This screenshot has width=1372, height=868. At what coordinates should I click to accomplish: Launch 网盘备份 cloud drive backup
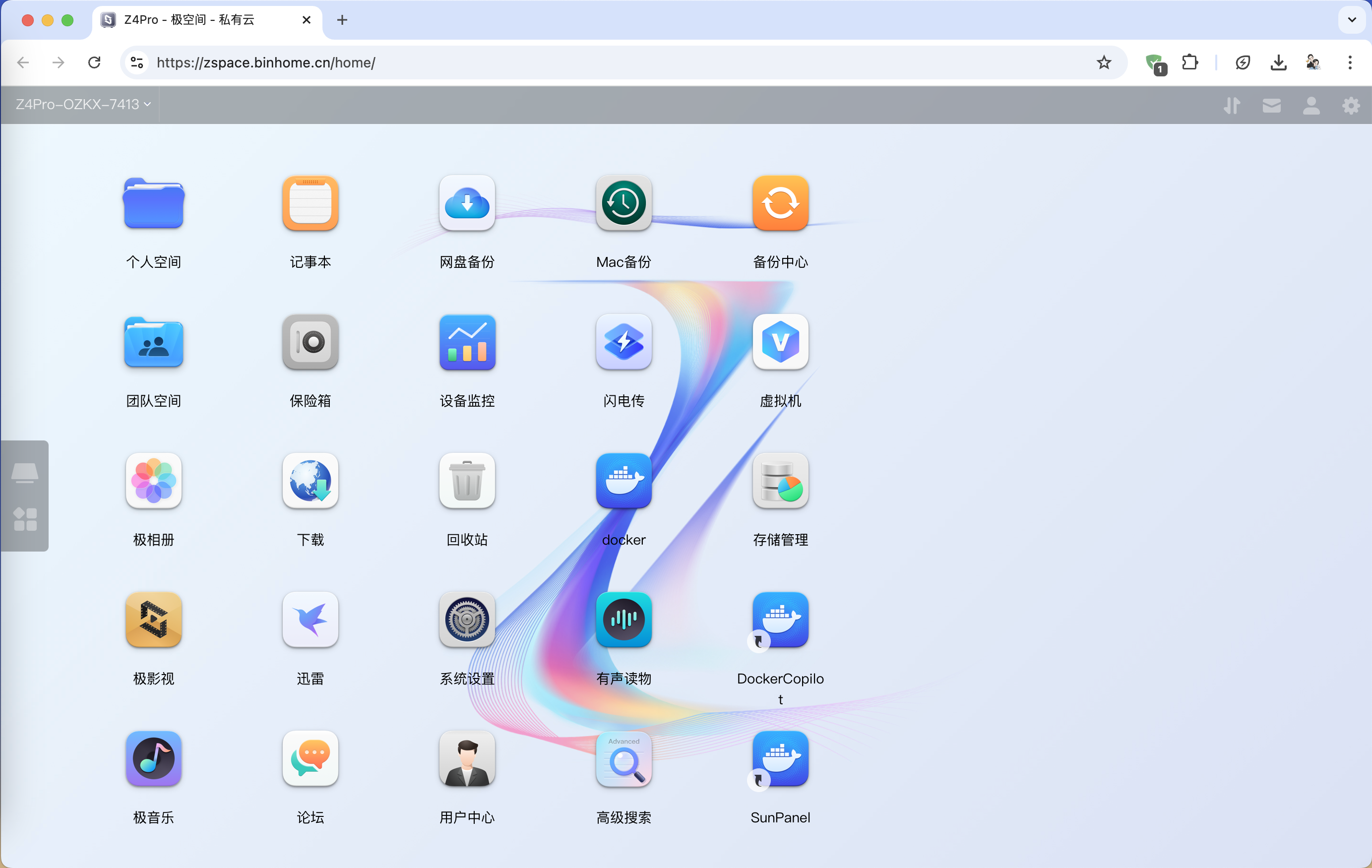click(x=467, y=203)
